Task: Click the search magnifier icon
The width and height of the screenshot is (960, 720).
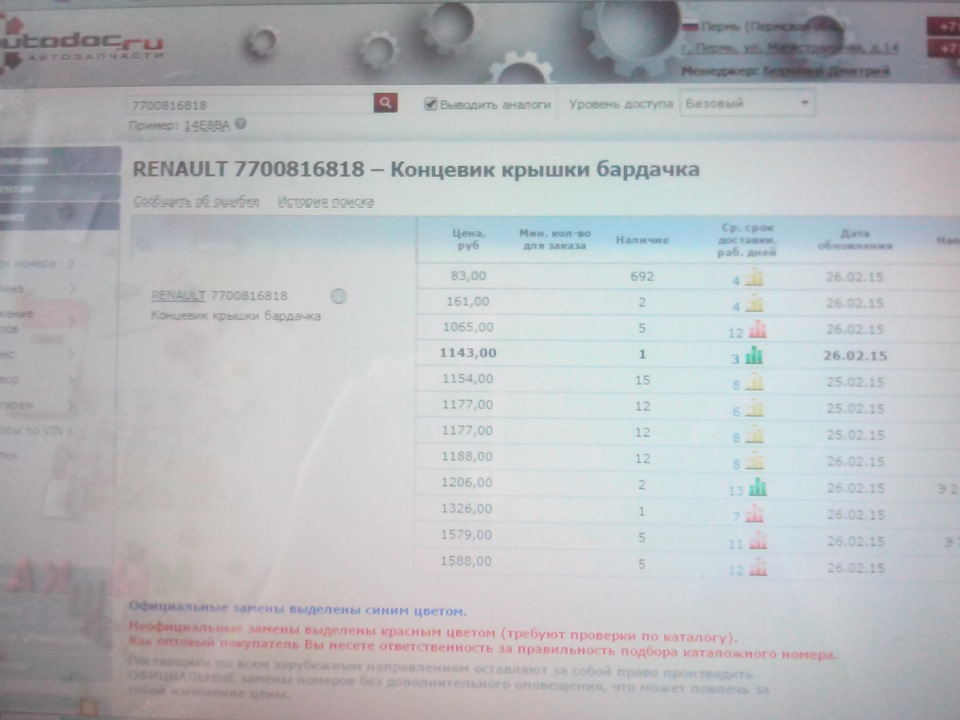Action: [385, 103]
